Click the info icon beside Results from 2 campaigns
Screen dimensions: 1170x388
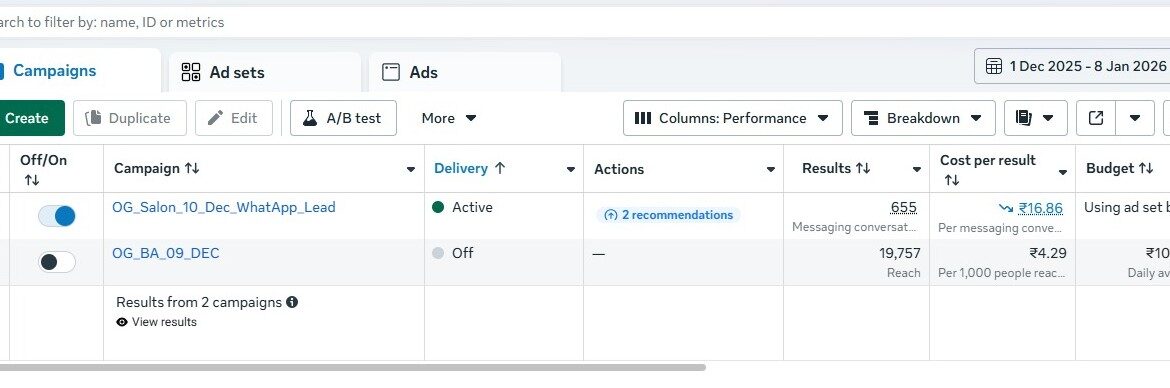point(292,302)
